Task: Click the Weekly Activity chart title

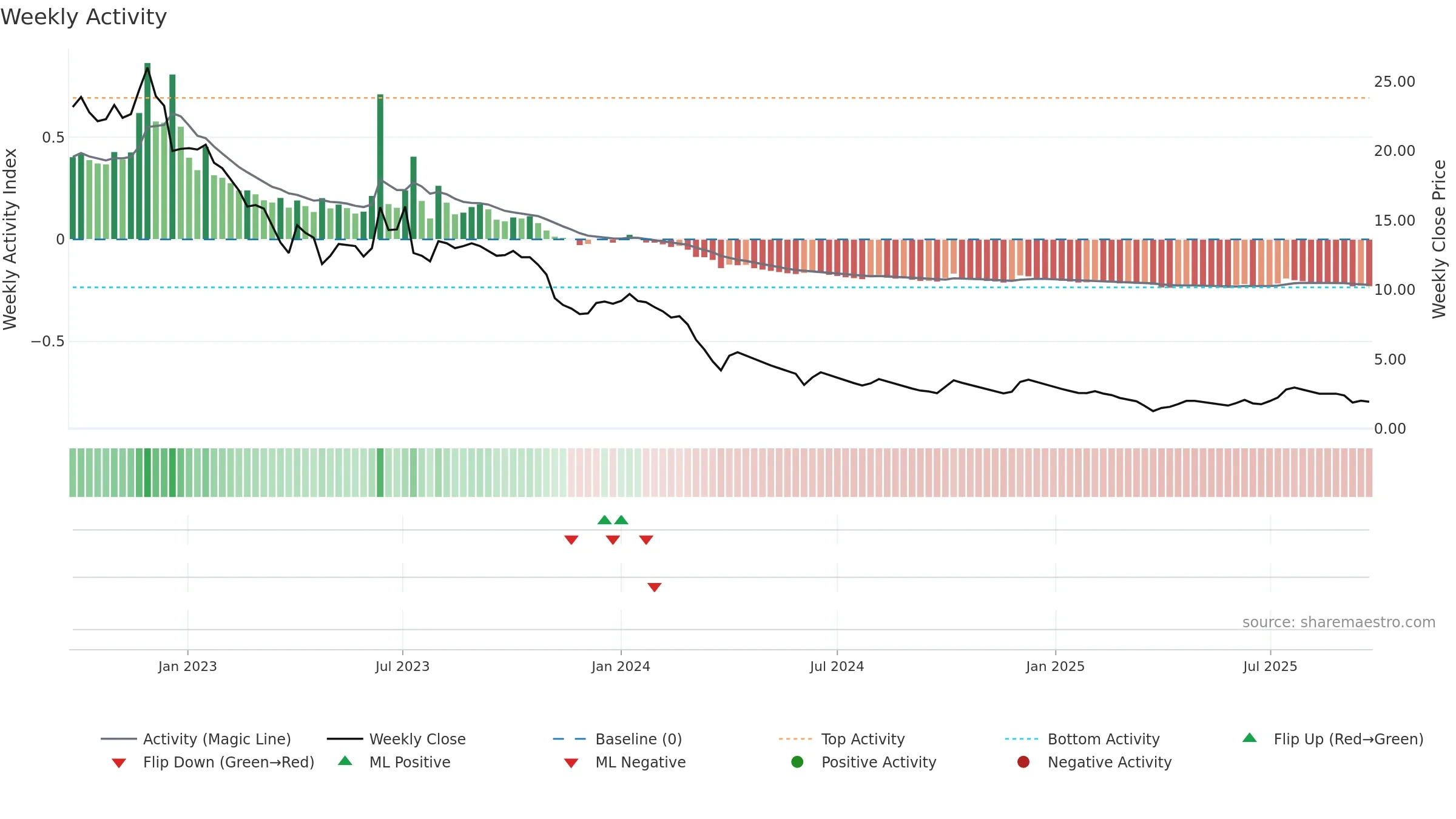Action: pos(84,17)
